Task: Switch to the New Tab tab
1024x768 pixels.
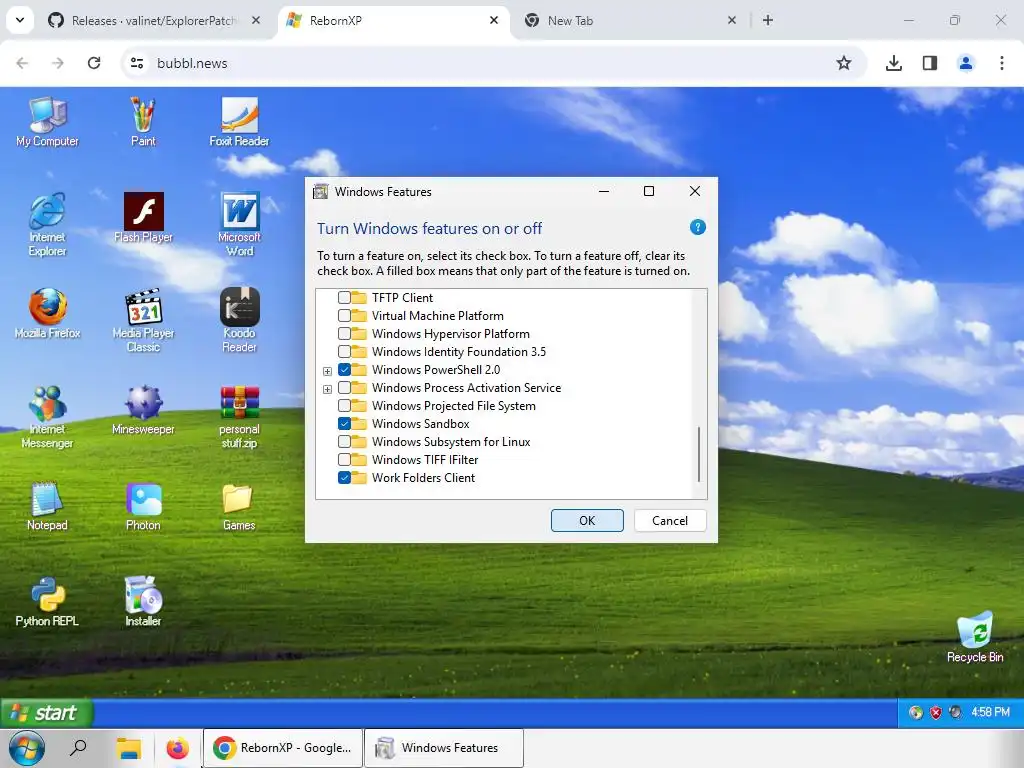Action: pos(631,20)
